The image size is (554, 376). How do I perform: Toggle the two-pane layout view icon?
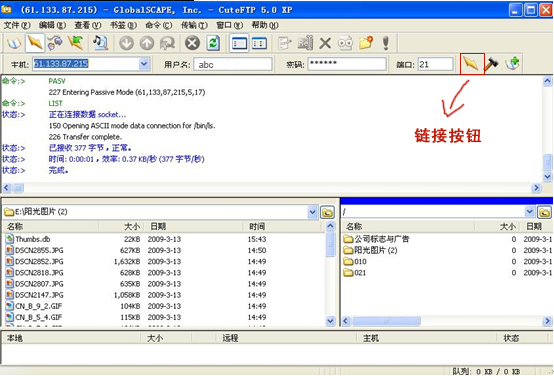point(259,43)
